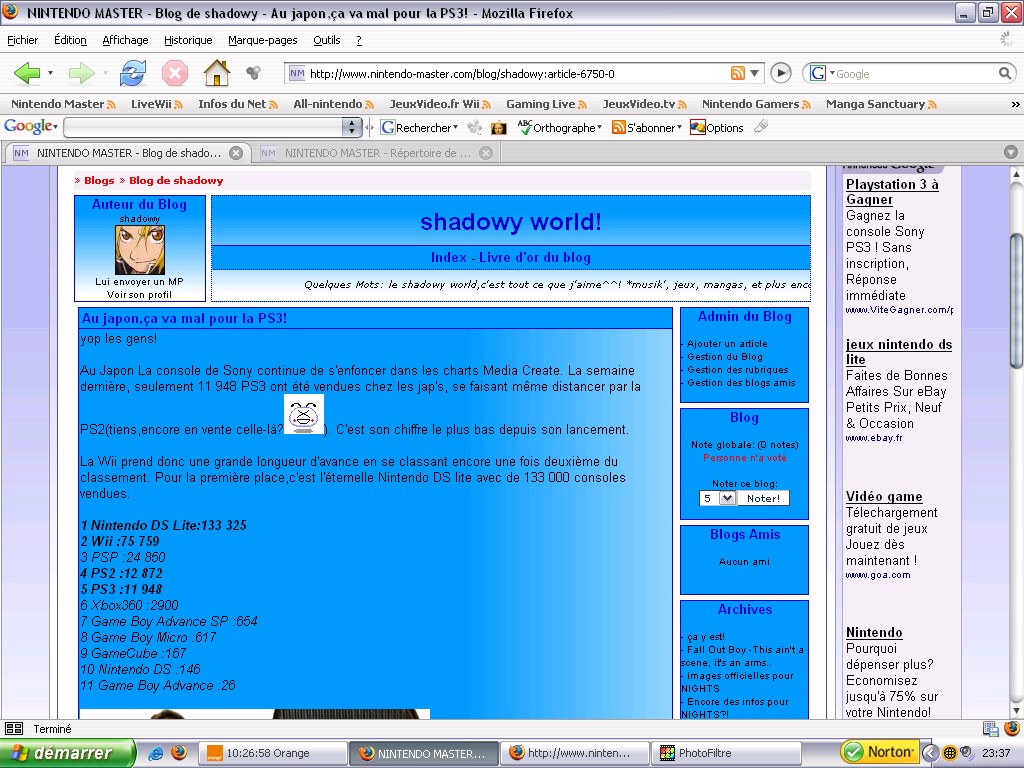Click the laughing emoticon in the article
The height and width of the screenshot is (768, 1024).
304,414
